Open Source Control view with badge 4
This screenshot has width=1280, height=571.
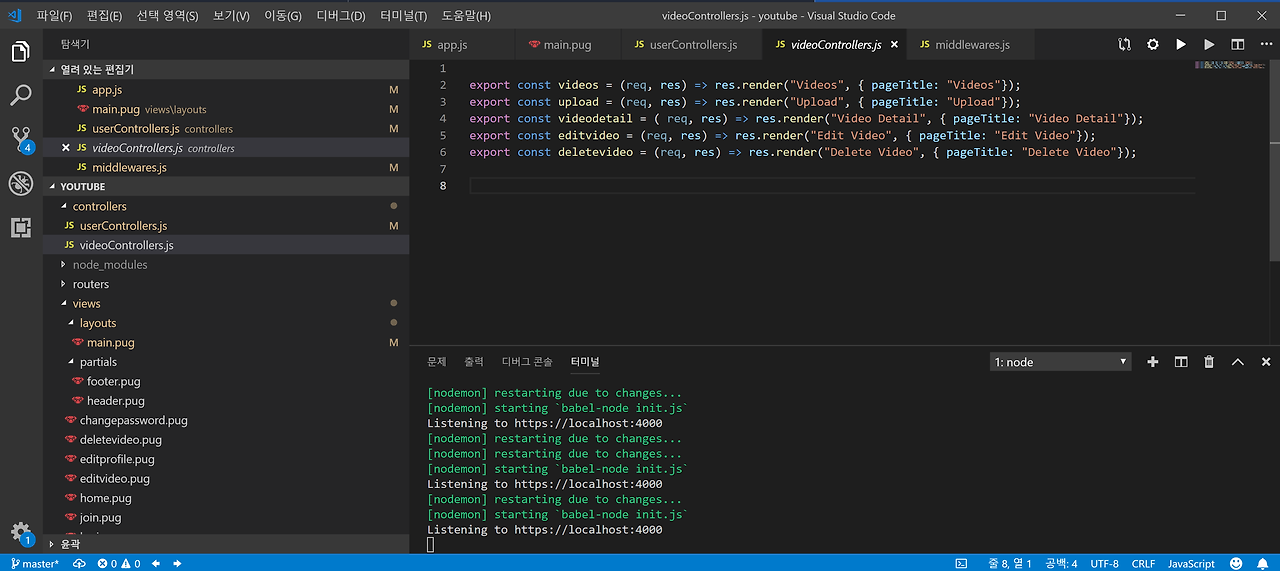pos(21,139)
